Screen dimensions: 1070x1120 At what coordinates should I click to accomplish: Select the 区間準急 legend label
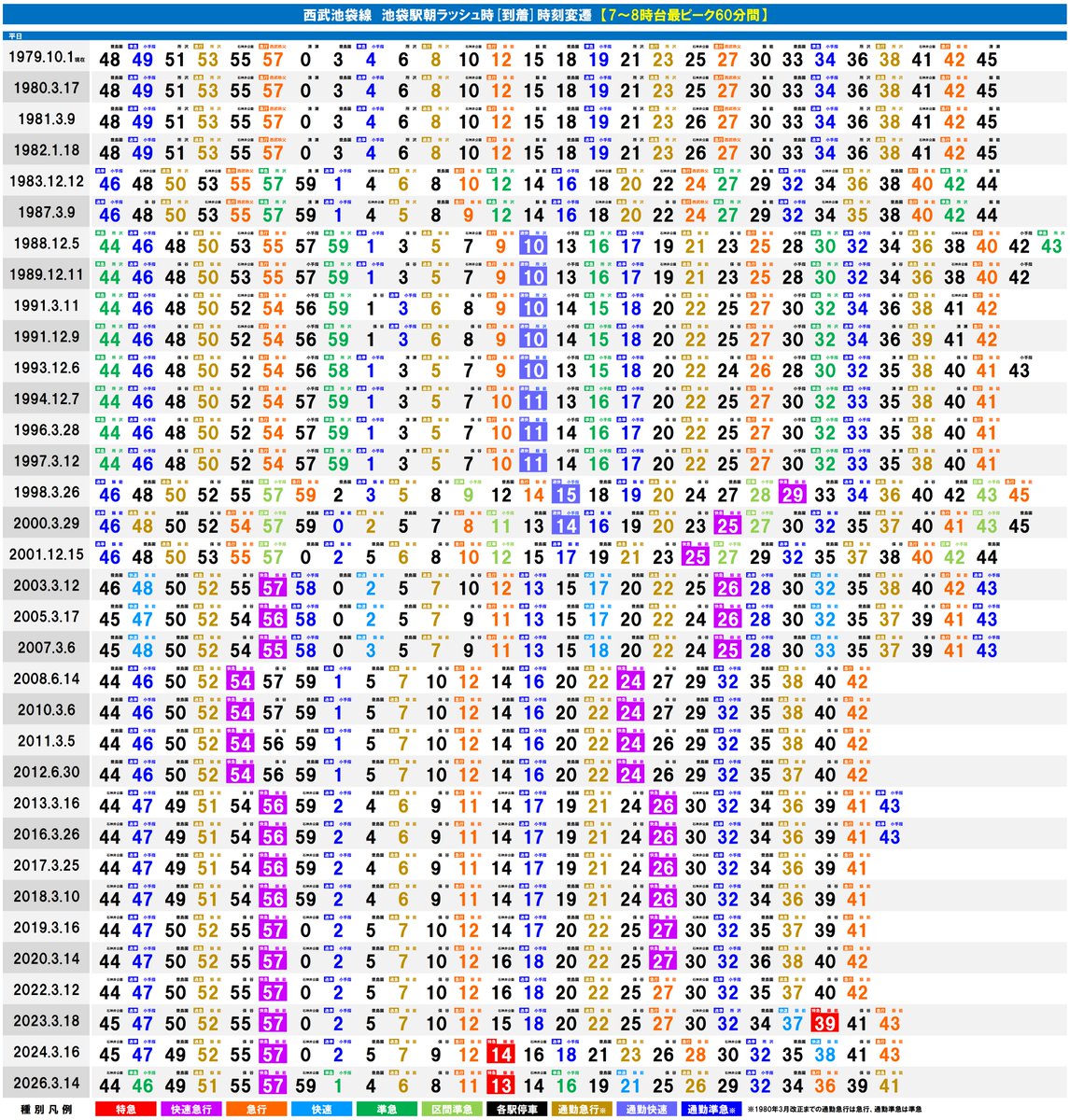[450, 1110]
